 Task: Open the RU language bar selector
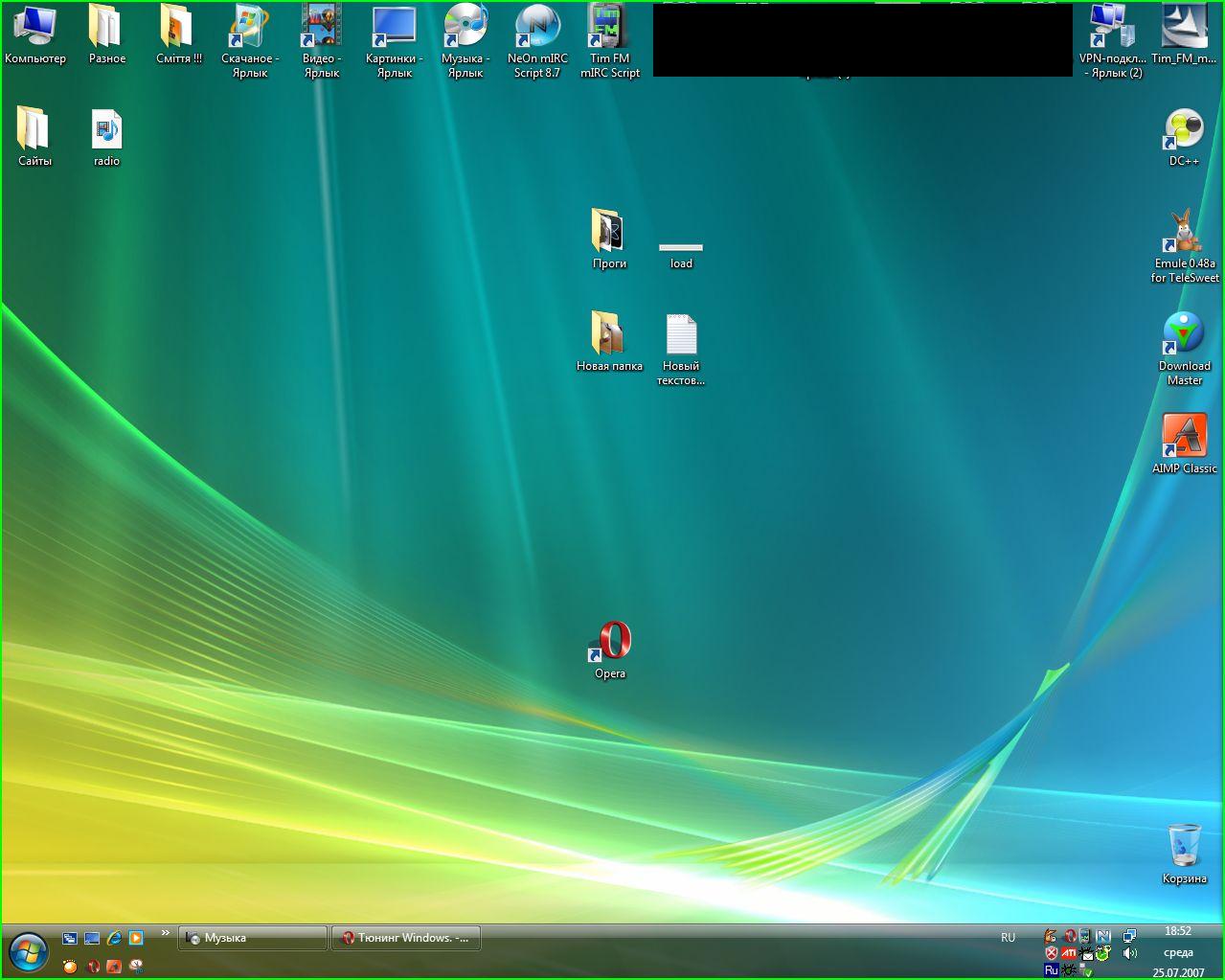tap(1008, 938)
